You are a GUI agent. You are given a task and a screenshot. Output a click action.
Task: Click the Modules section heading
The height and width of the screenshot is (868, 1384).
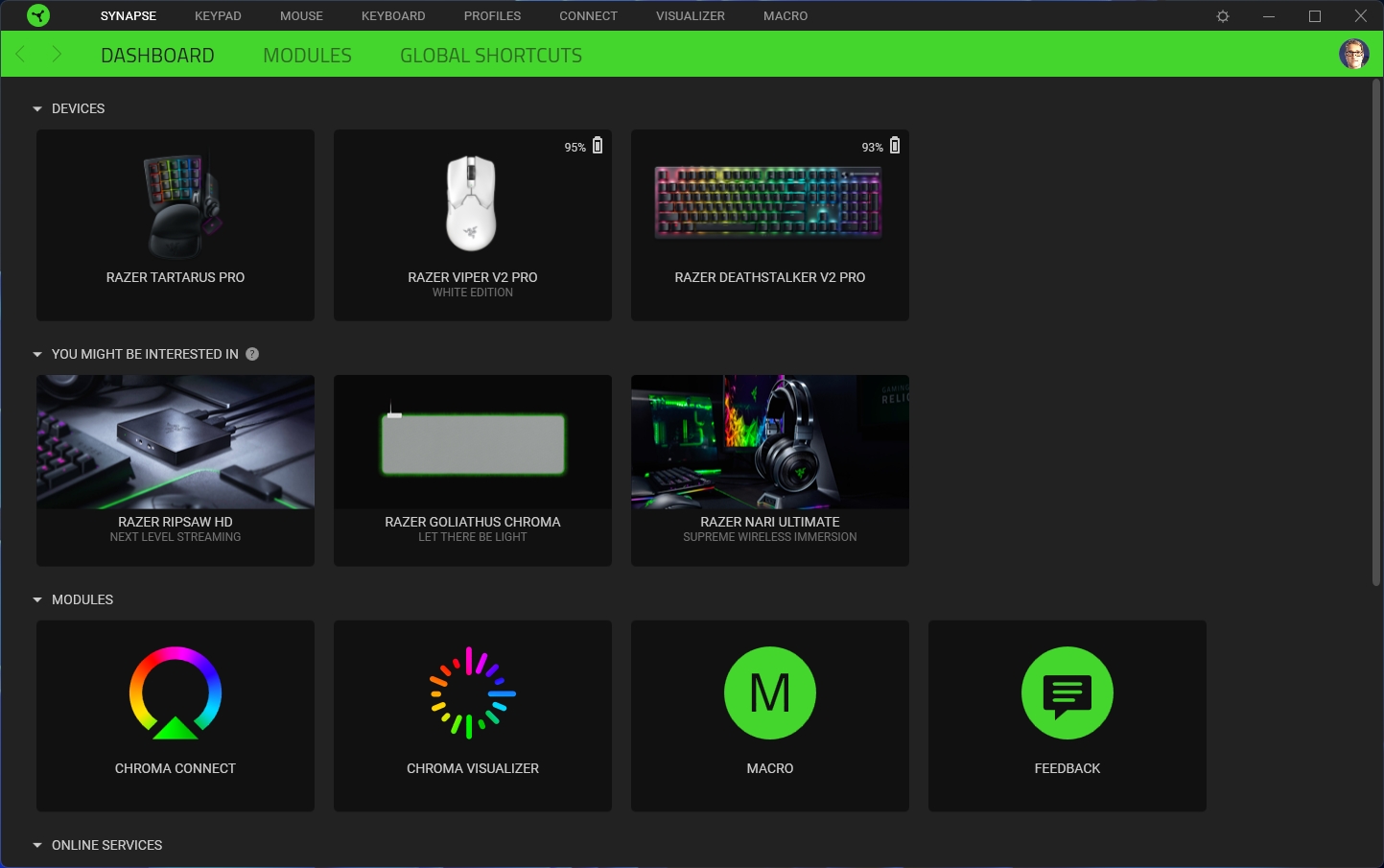(x=82, y=599)
